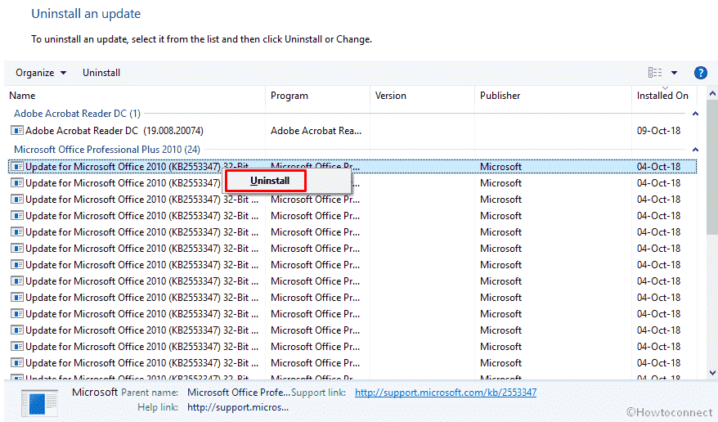Click the icon of the highlighted KB2553347 update
Viewport: 718px width, 422px height.
point(17,167)
